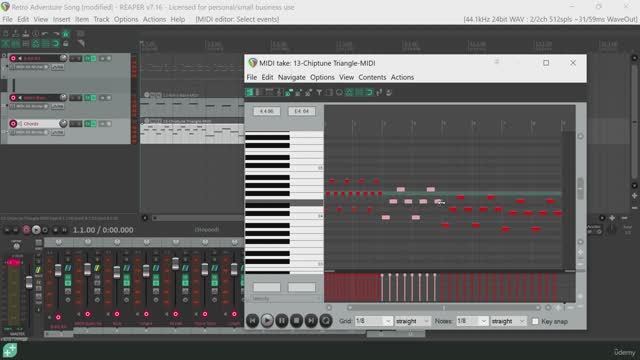Screen dimensions: 640x360
Task: Toggle the metronome icon in main toolbar
Action: tap(65, 34)
